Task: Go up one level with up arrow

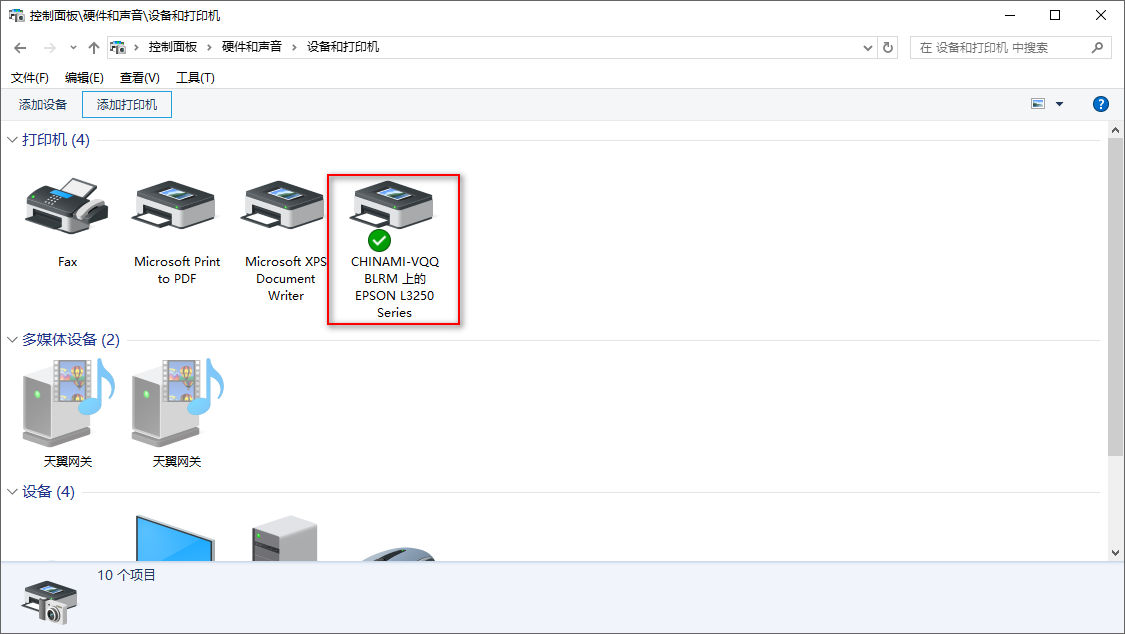Action: point(93,47)
